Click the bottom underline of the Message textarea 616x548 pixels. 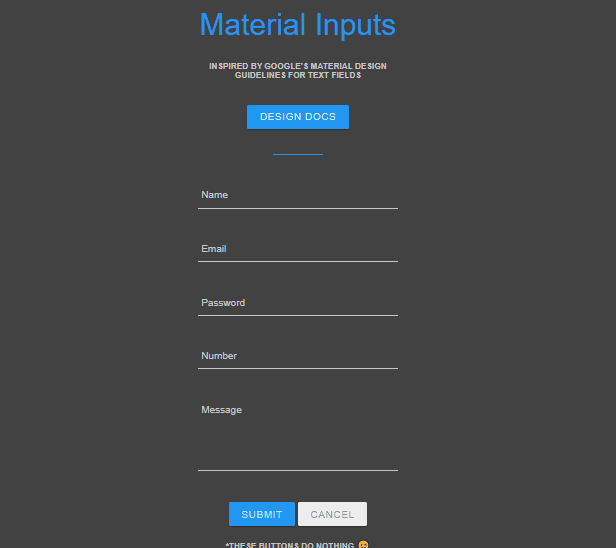pos(298,469)
